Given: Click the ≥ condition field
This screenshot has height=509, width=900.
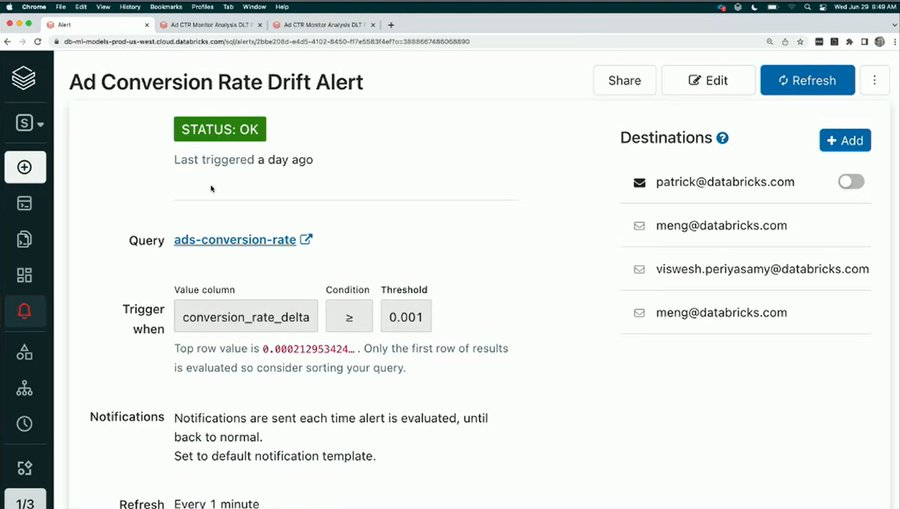Looking at the screenshot, I should 349,316.
